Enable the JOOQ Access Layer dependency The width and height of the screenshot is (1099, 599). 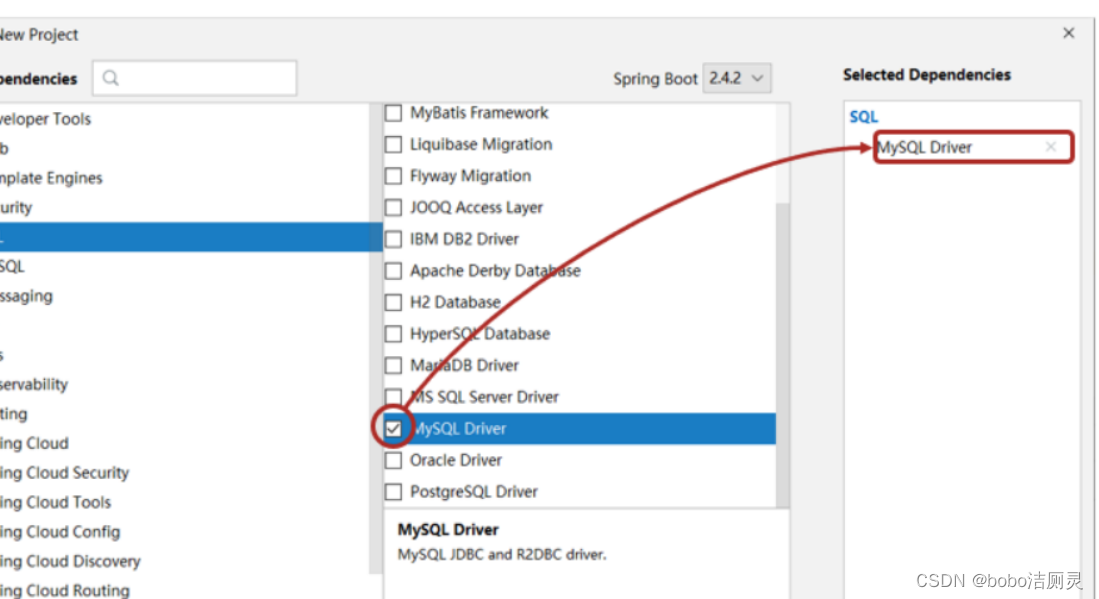[393, 207]
